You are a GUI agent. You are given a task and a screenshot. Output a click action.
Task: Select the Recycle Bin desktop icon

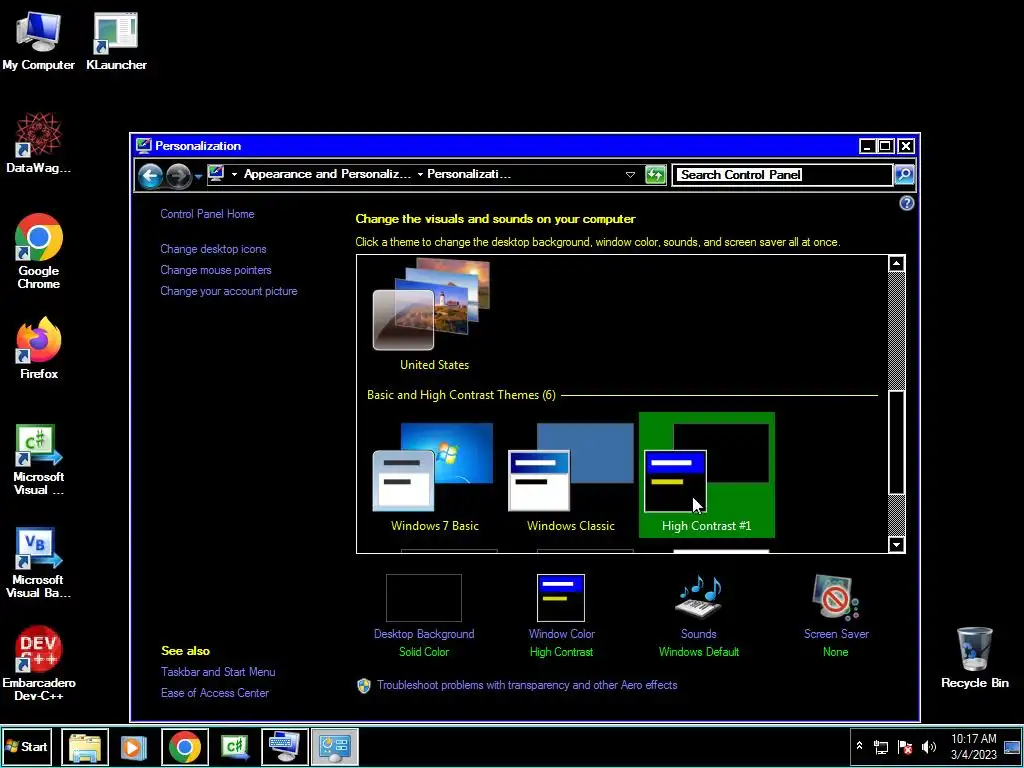pyautogui.click(x=974, y=658)
